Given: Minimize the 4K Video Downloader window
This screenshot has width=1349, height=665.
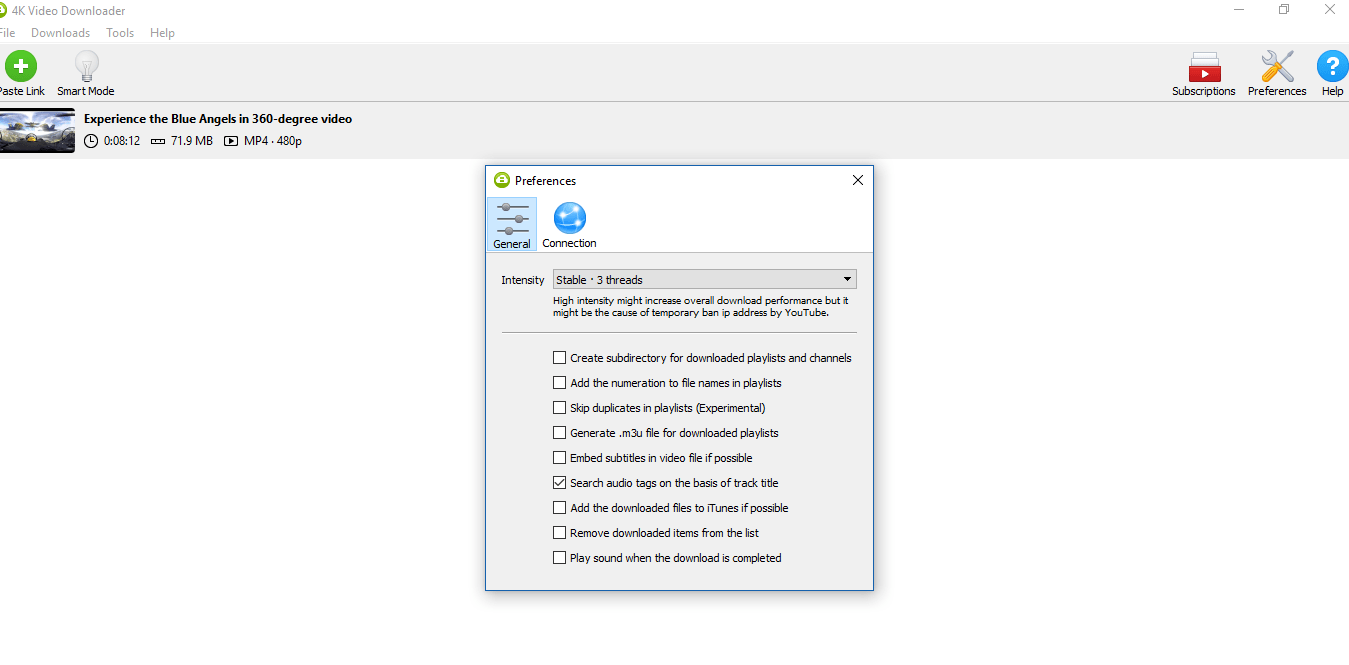Looking at the screenshot, I should click(x=1239, y=10).
